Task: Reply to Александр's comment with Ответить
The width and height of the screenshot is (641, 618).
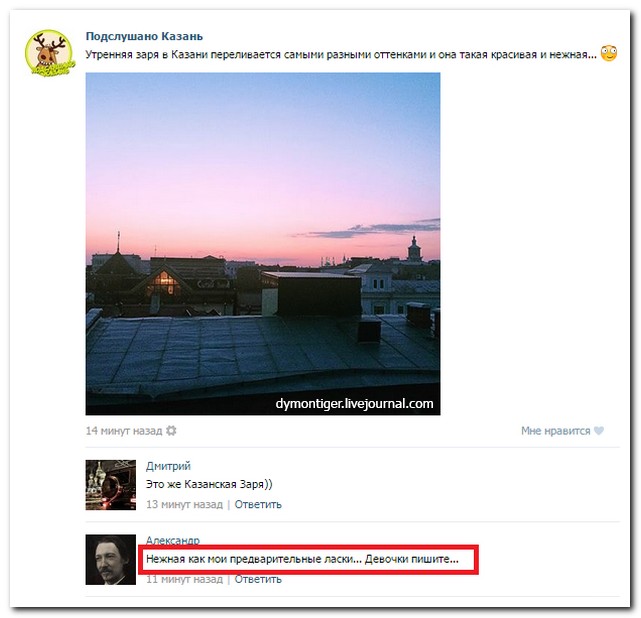Action: (x=258, y=579)
